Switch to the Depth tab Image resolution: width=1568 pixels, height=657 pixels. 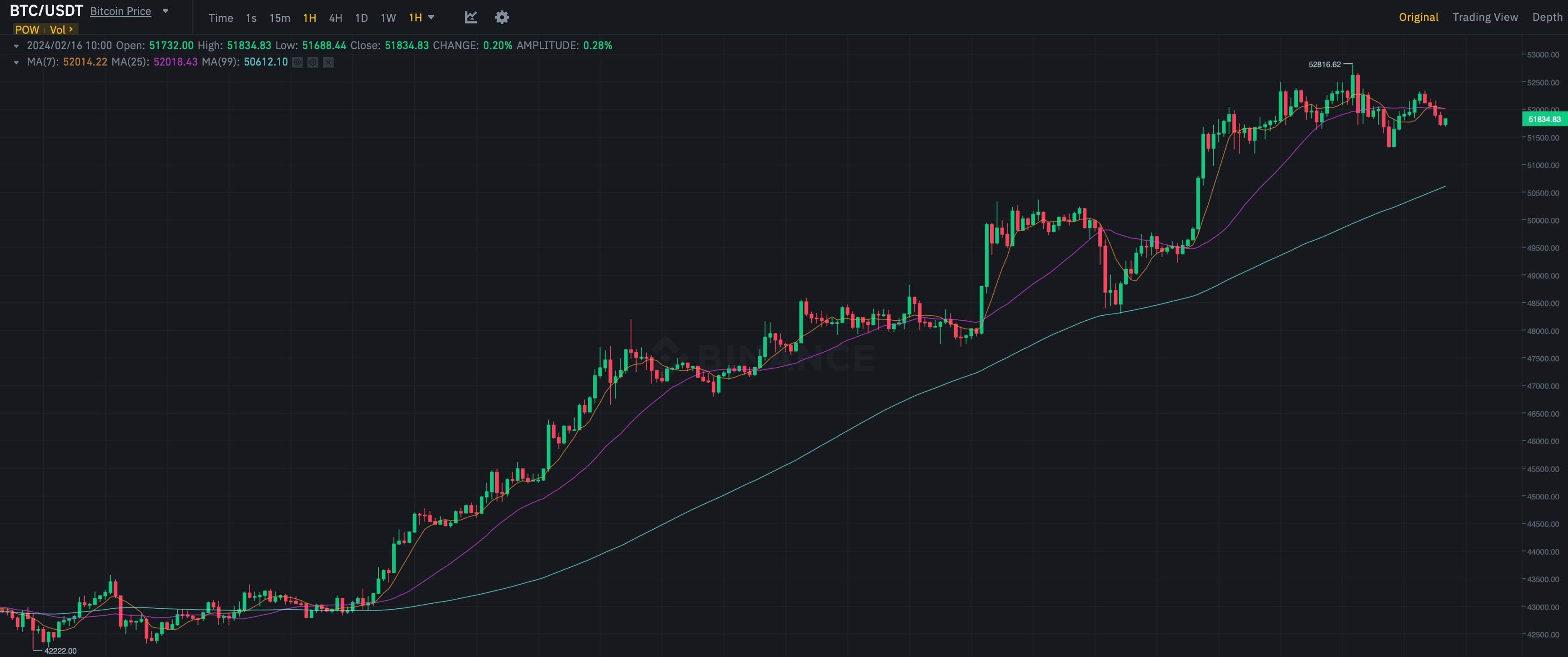(x=1547, y=17)
